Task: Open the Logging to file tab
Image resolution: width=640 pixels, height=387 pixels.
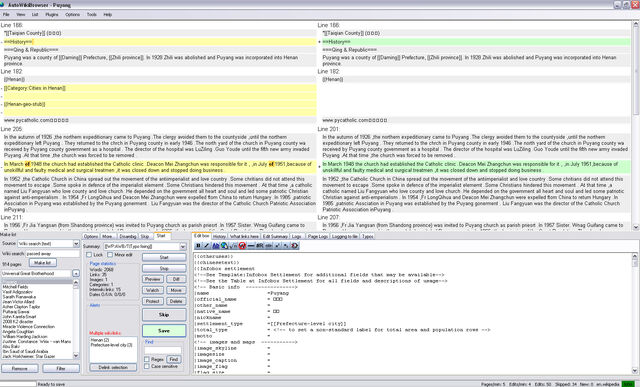Action: click(345, 236)
